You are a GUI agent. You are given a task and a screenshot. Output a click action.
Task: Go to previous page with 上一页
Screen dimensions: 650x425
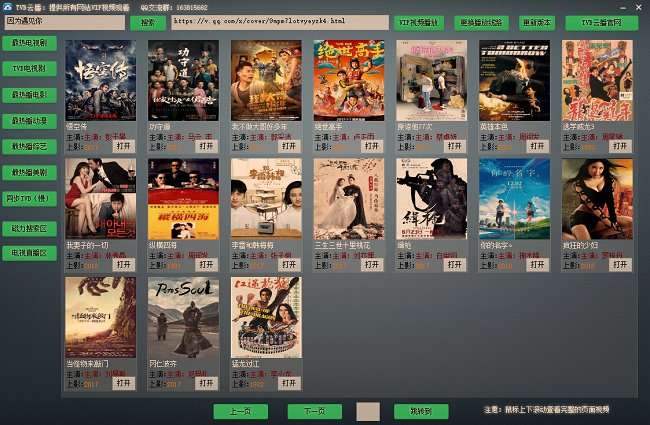(240, 412)
